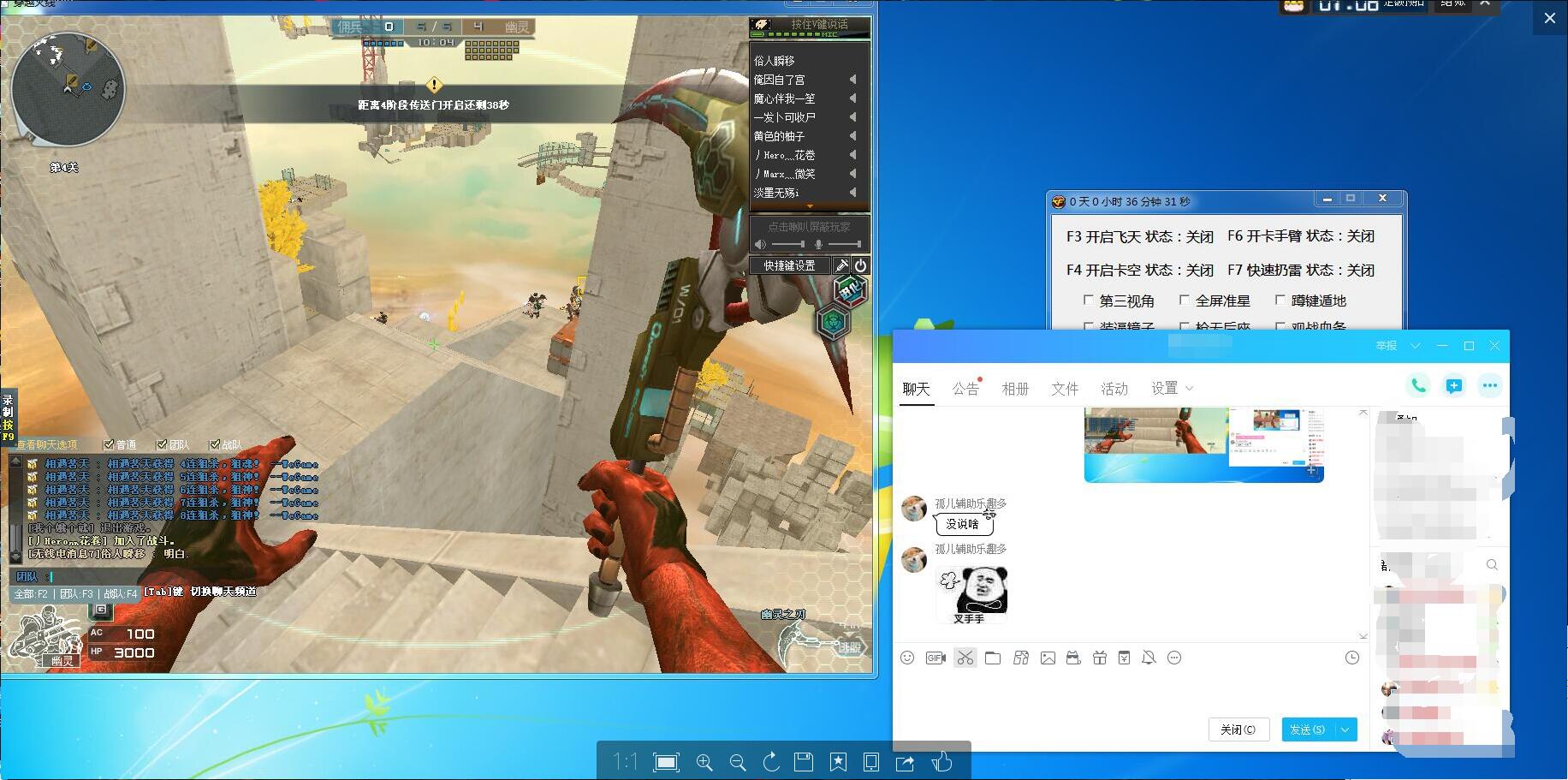
Task: Adjust the microphone volume slider in voice panel
Action: (844, 245)
